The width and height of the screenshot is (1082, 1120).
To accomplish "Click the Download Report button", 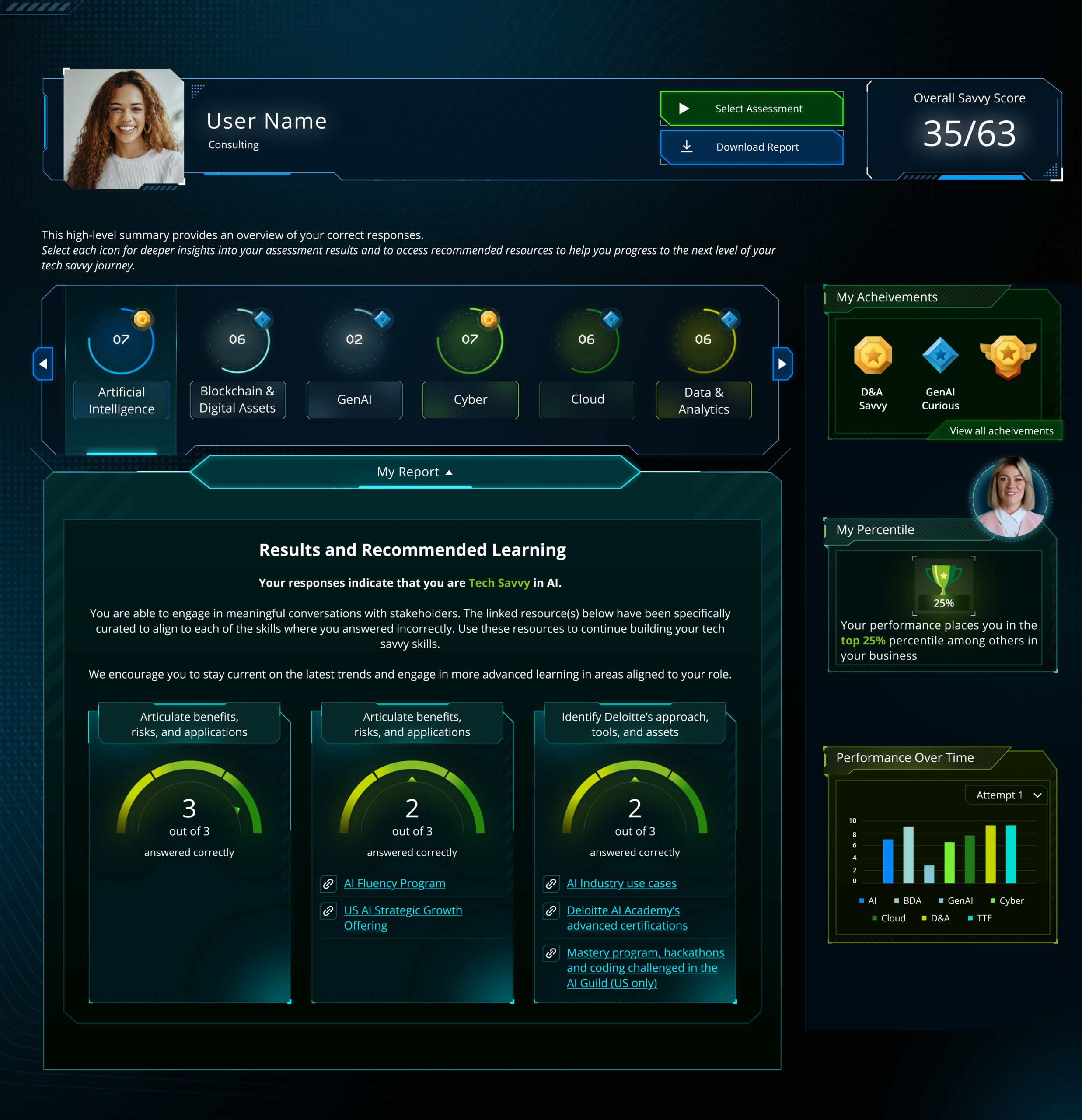I will 751,147.
